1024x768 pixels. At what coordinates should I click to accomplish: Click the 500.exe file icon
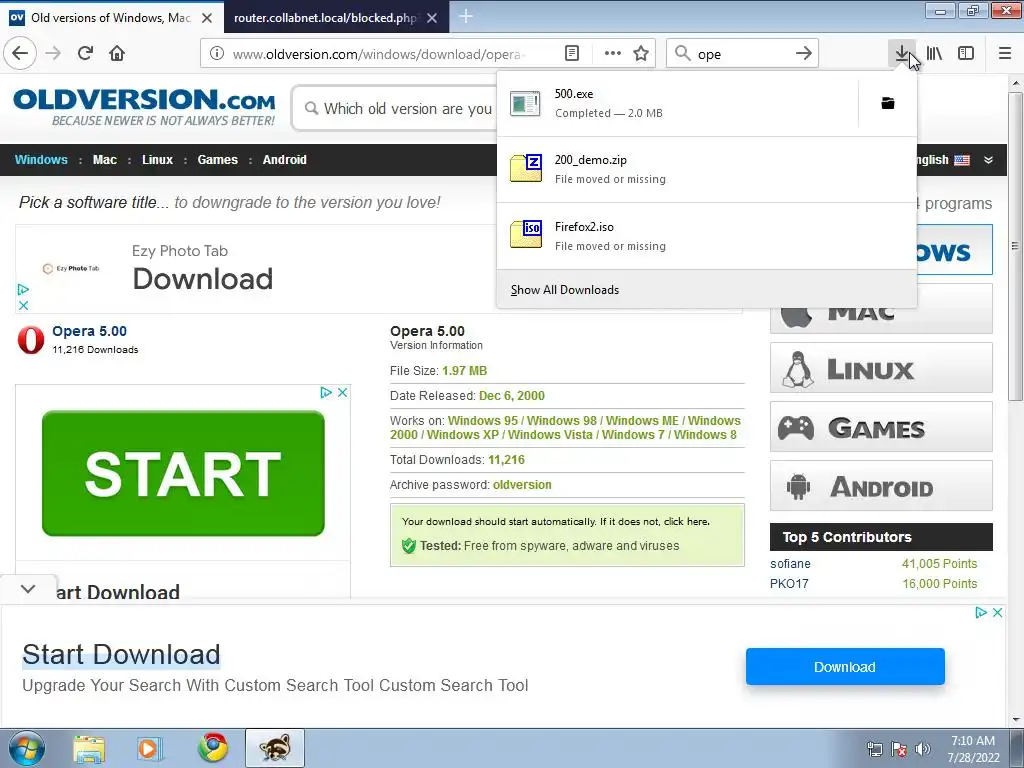[525, 103]
